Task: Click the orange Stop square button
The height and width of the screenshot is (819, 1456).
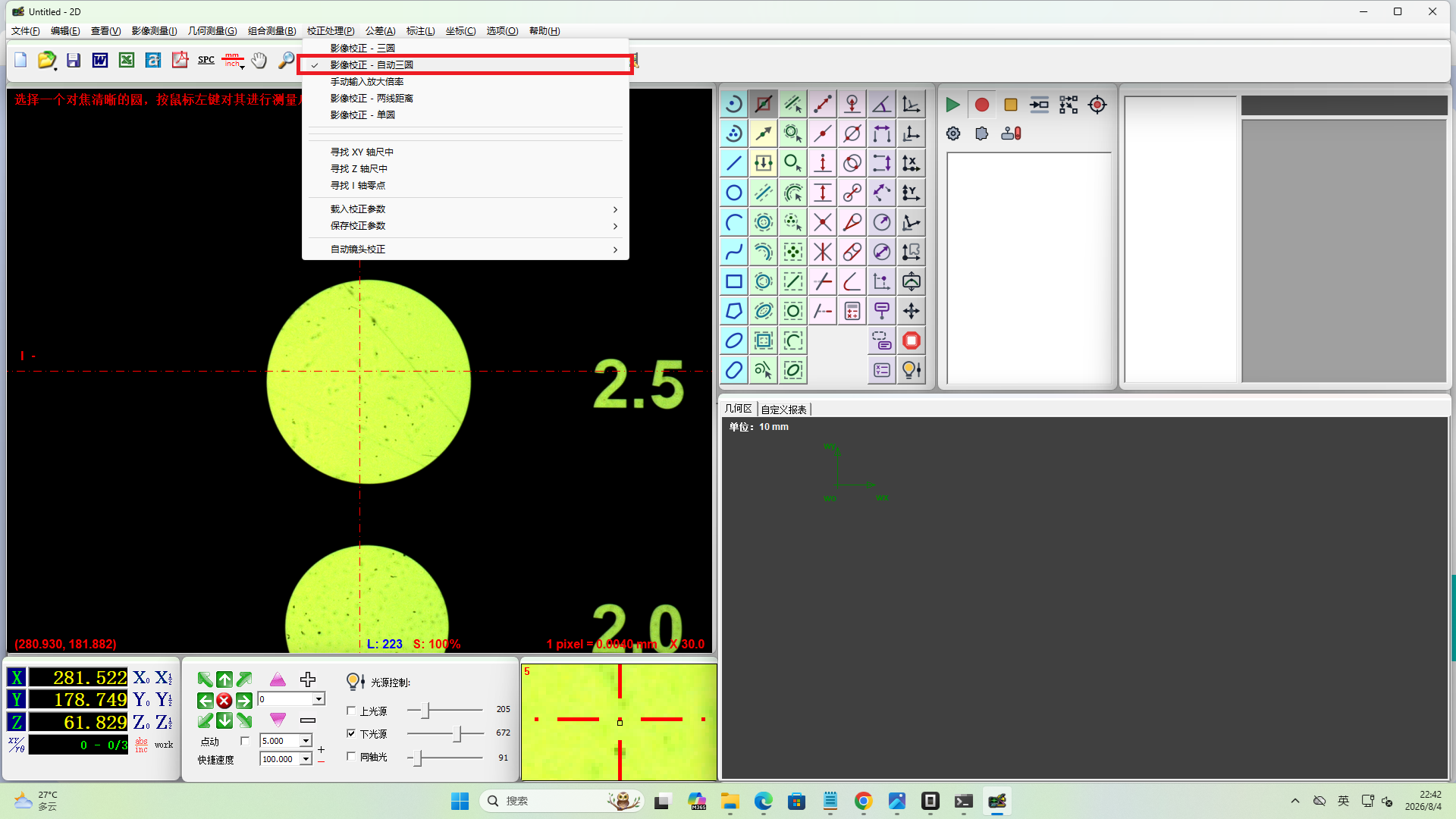Action: coord(1010,105)
